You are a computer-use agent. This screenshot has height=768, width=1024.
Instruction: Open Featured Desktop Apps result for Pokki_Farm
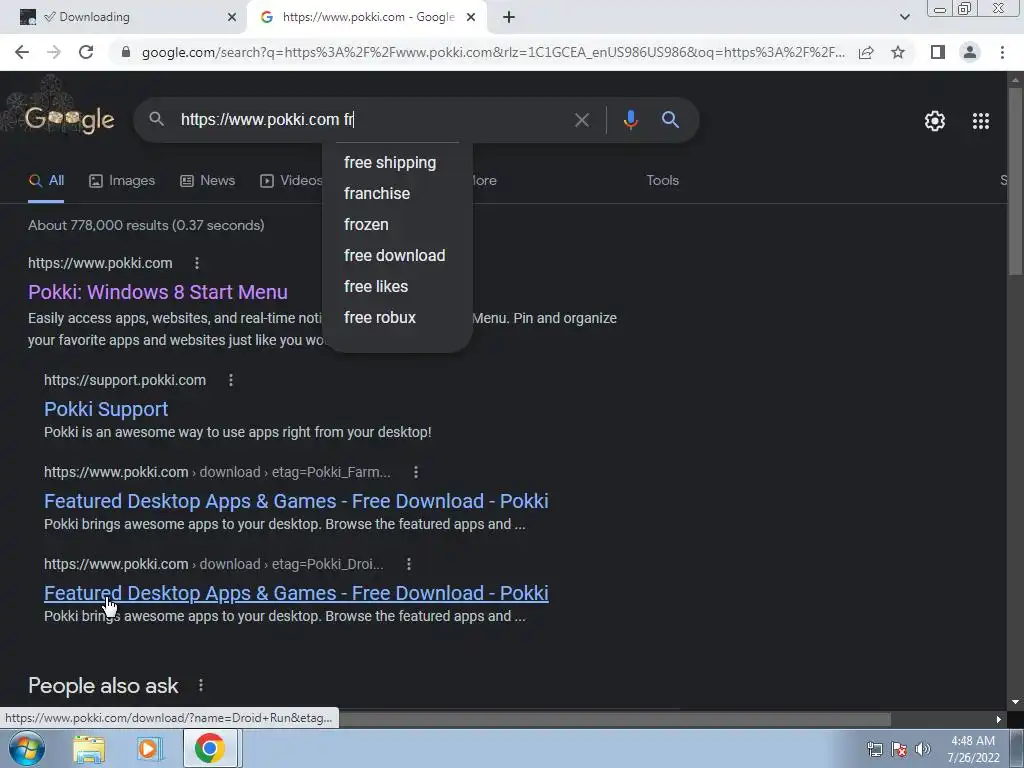tap(296, 501)
